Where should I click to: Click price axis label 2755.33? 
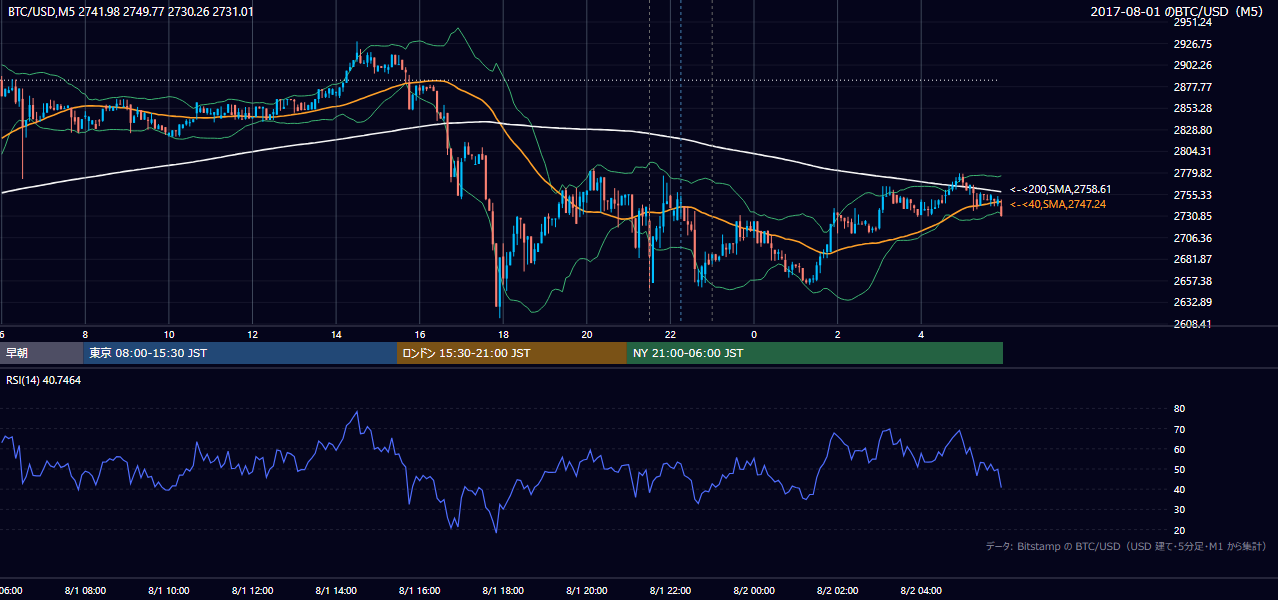coord(1192,195)
